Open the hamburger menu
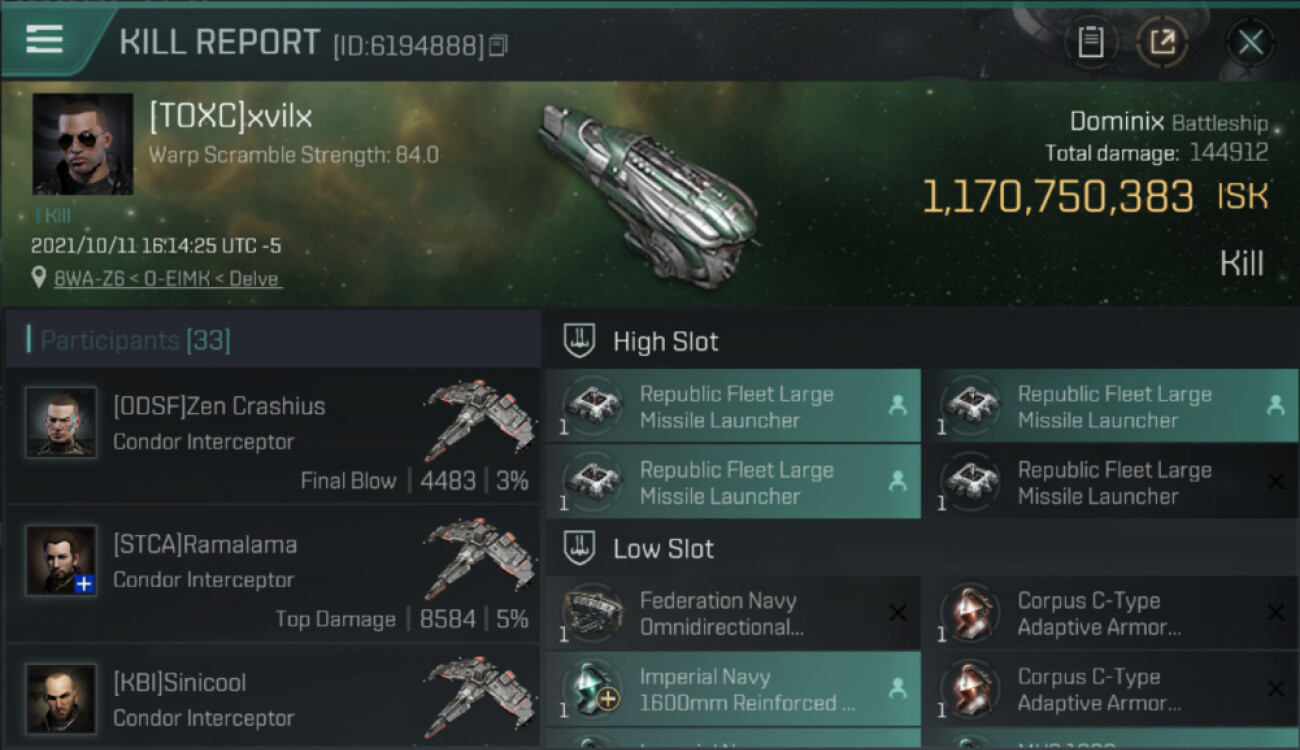1300x750 pixels. pos(44,39)
